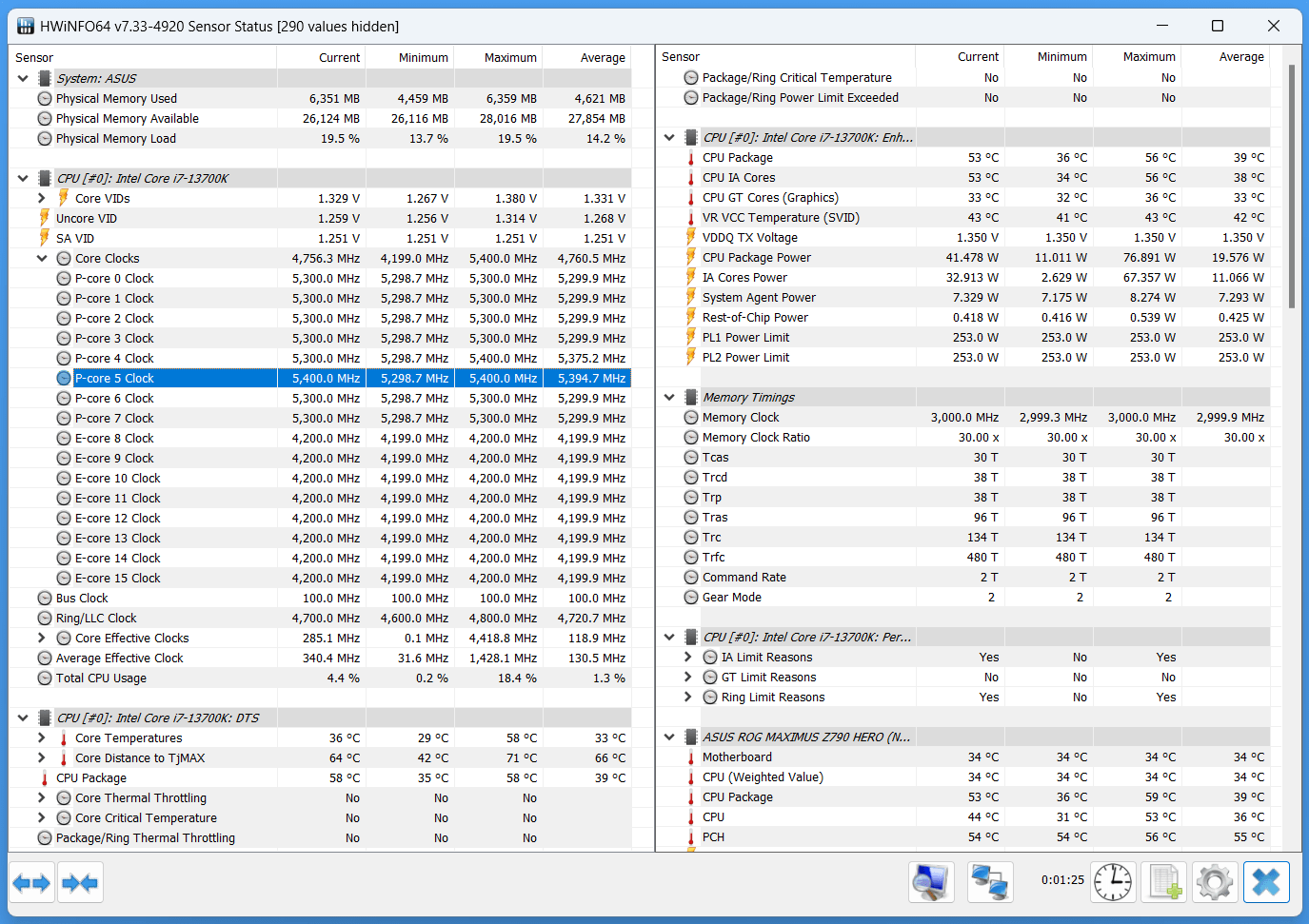Collapse the ASUS ROG MAXIMUS Z790 HERO group
1309x924 pixels.
click(x=669, y=737)
